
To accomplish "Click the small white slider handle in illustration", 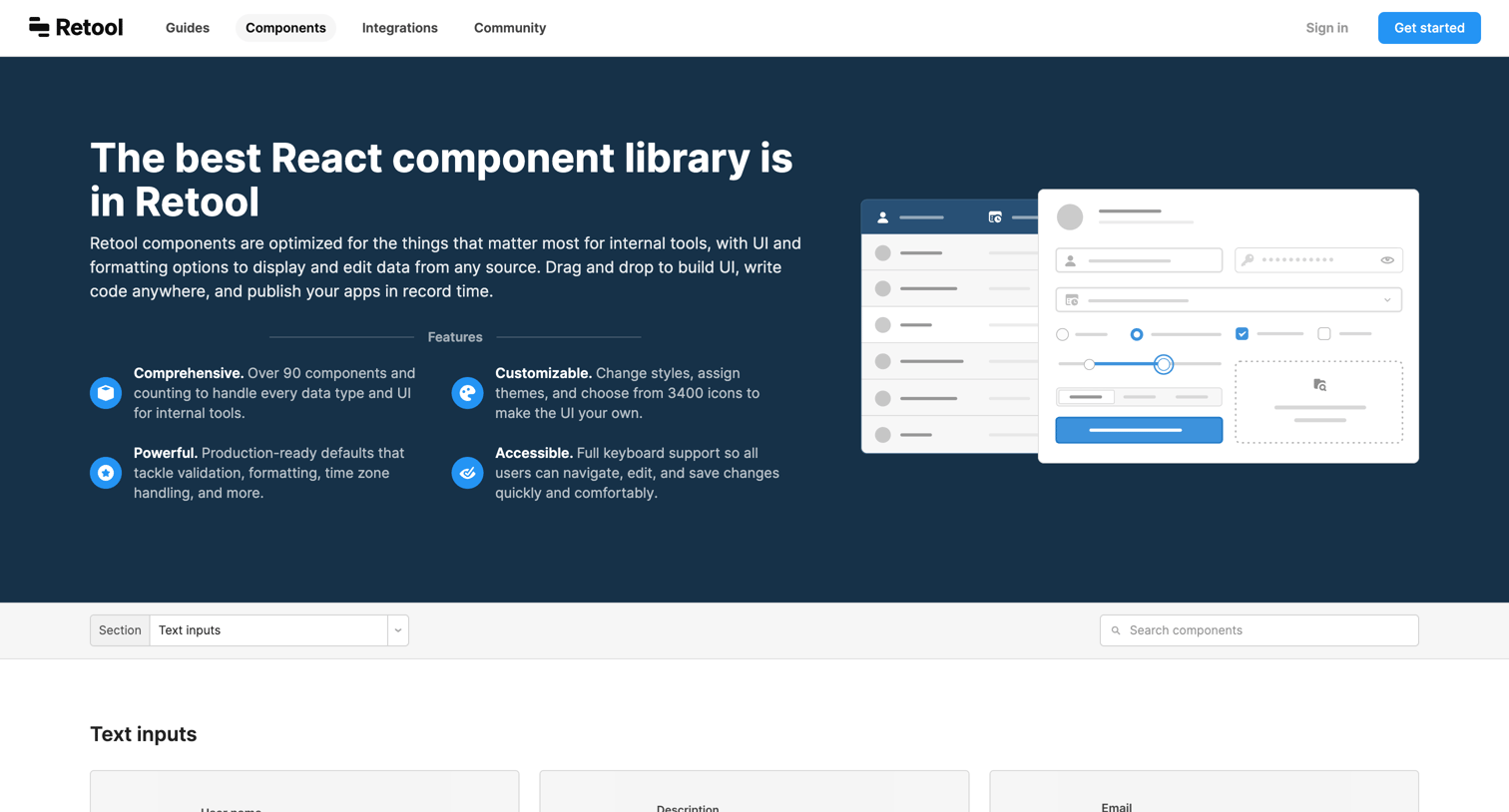I will coord(1089,365).
